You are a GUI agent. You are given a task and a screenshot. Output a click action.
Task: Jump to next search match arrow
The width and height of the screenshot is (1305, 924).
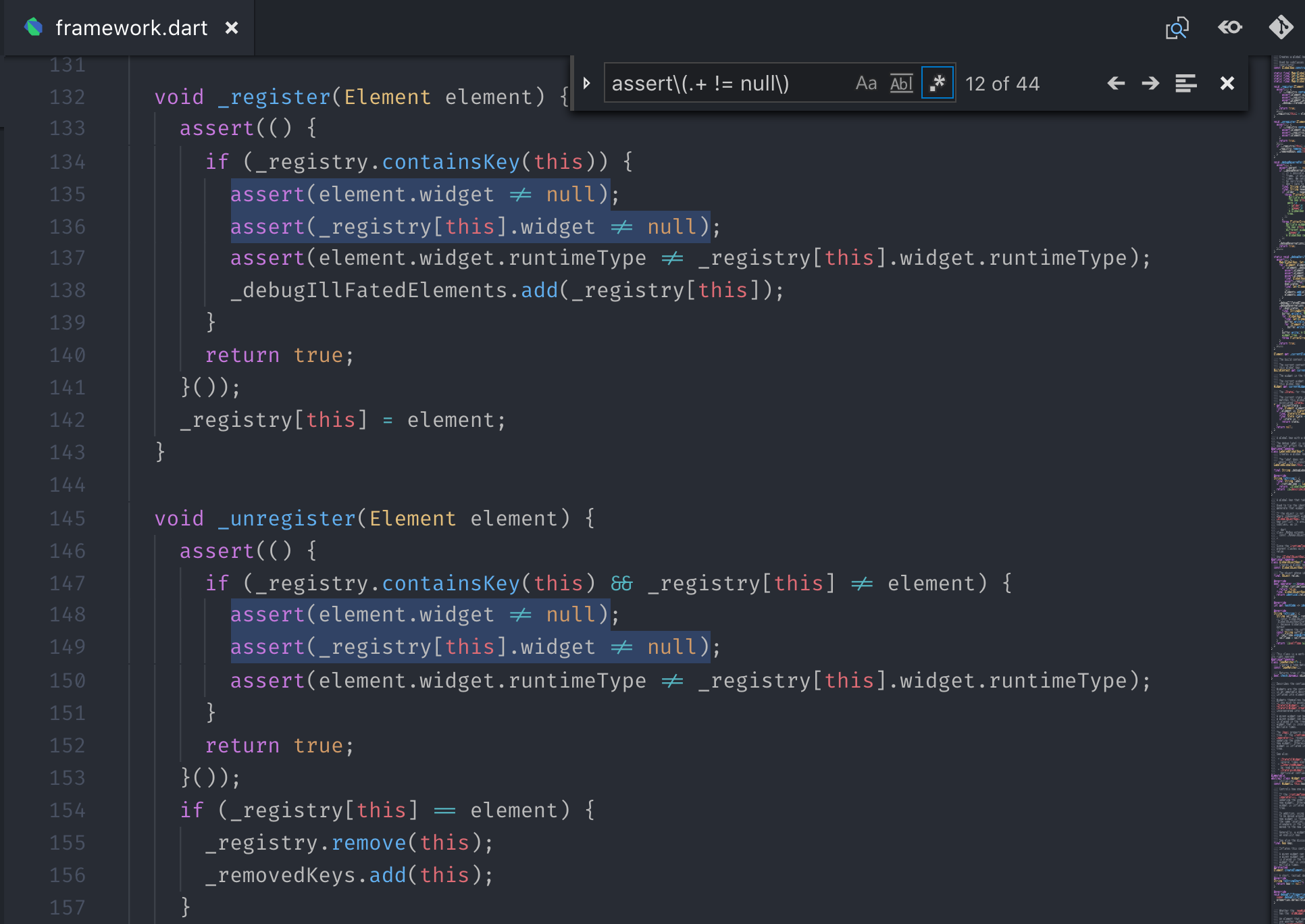(x=1150, y=83)
